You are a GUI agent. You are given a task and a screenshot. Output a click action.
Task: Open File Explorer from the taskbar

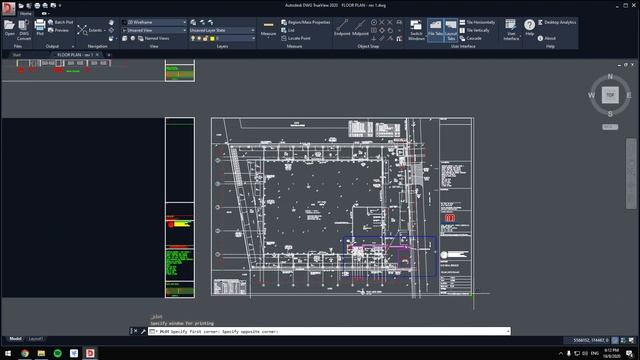point(41,353)
